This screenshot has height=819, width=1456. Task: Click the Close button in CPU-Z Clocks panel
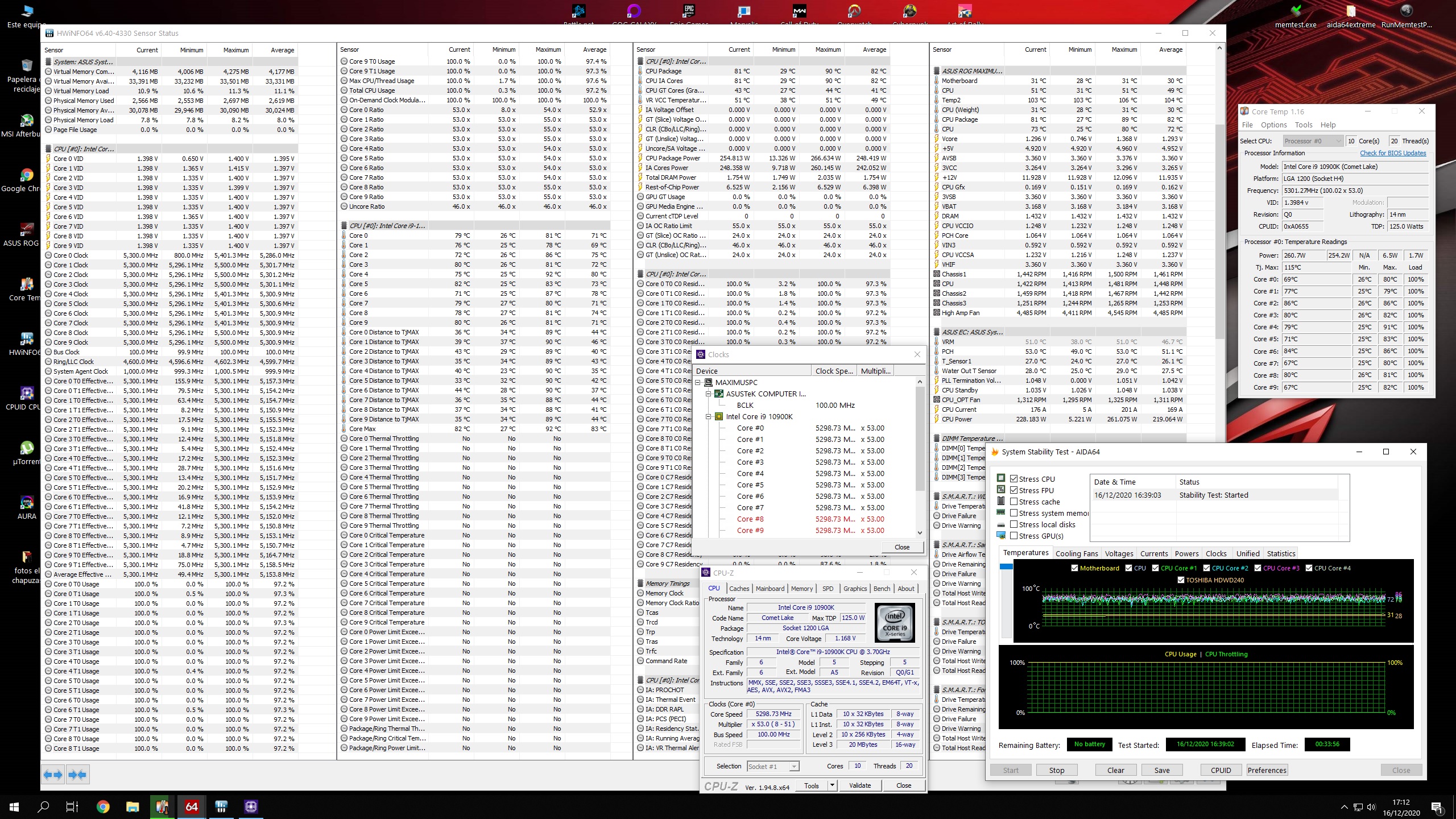point(900,547)
